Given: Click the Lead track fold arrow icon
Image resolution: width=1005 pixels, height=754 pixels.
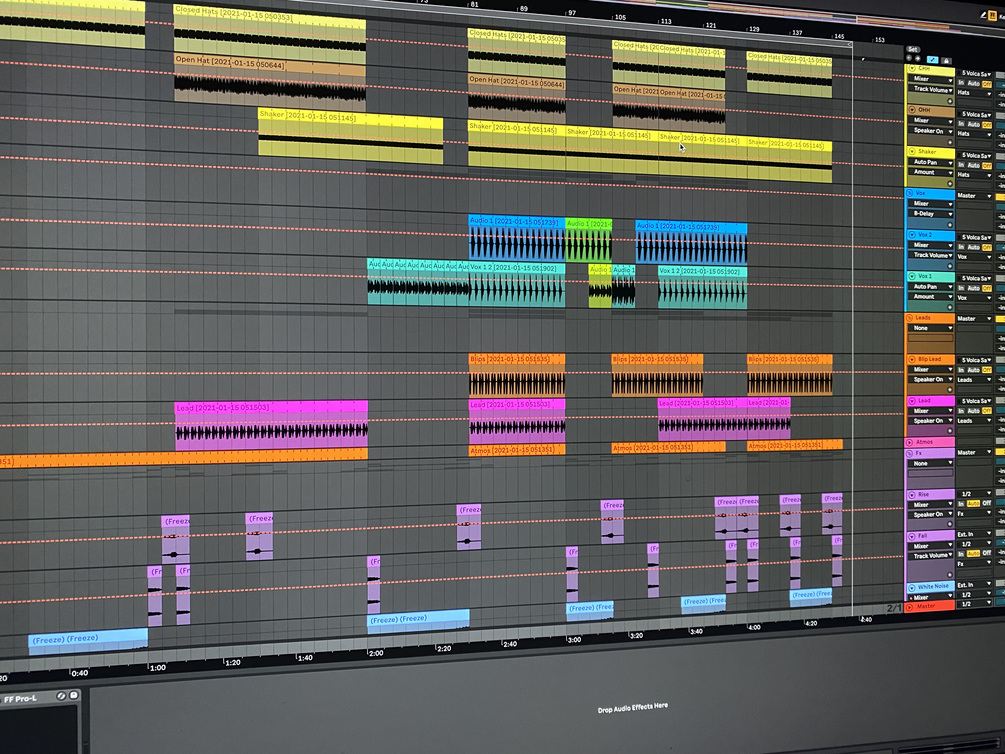Looking at the screenshot, I should [x=912, y=401].
